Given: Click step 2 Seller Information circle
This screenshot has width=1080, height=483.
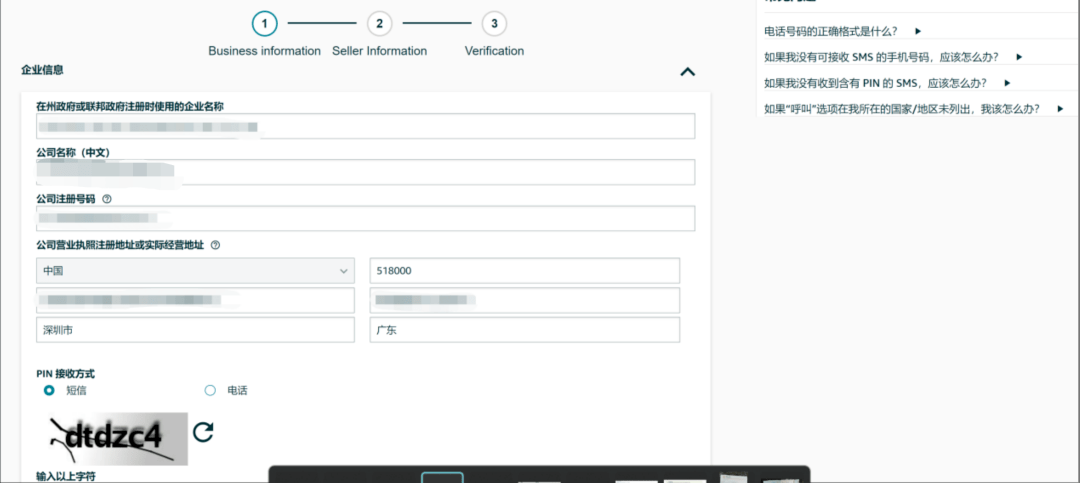Looking at the screenshot, I should pos(379,23).
